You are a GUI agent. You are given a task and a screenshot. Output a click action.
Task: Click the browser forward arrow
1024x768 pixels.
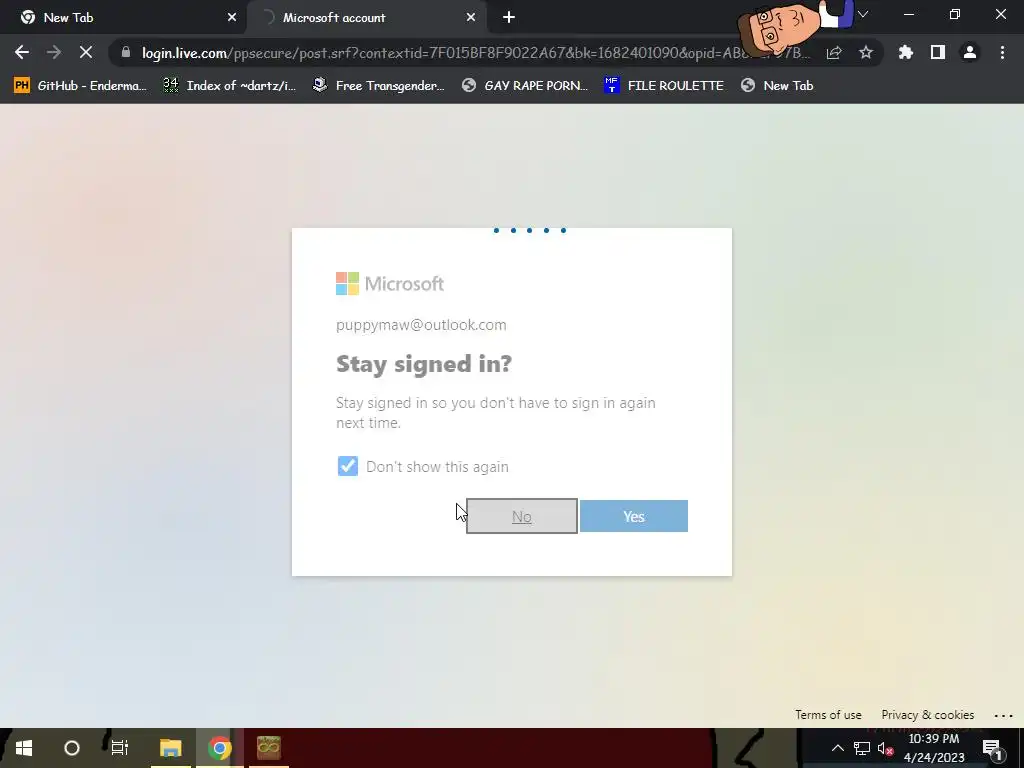pos(54,52)
